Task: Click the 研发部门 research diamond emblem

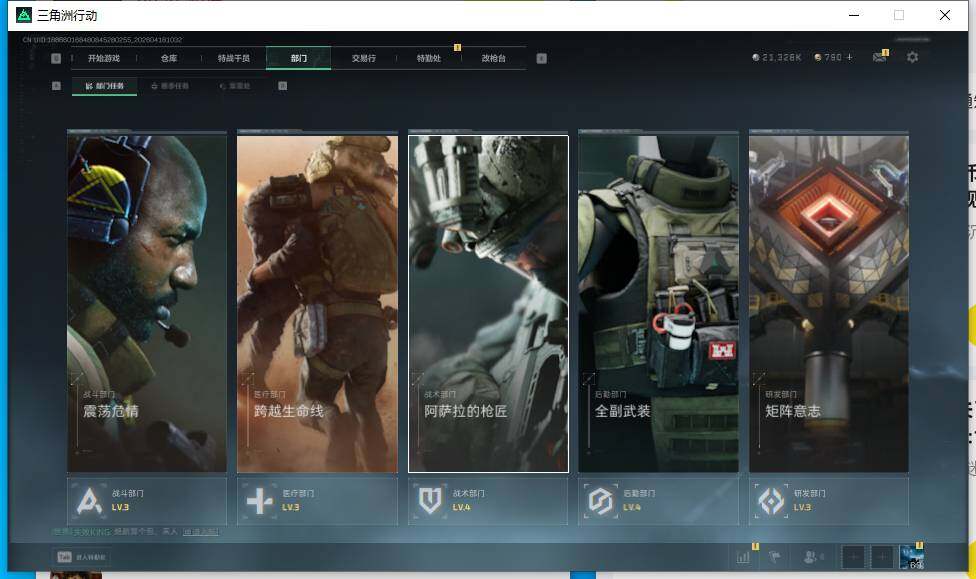Action: 771,500
